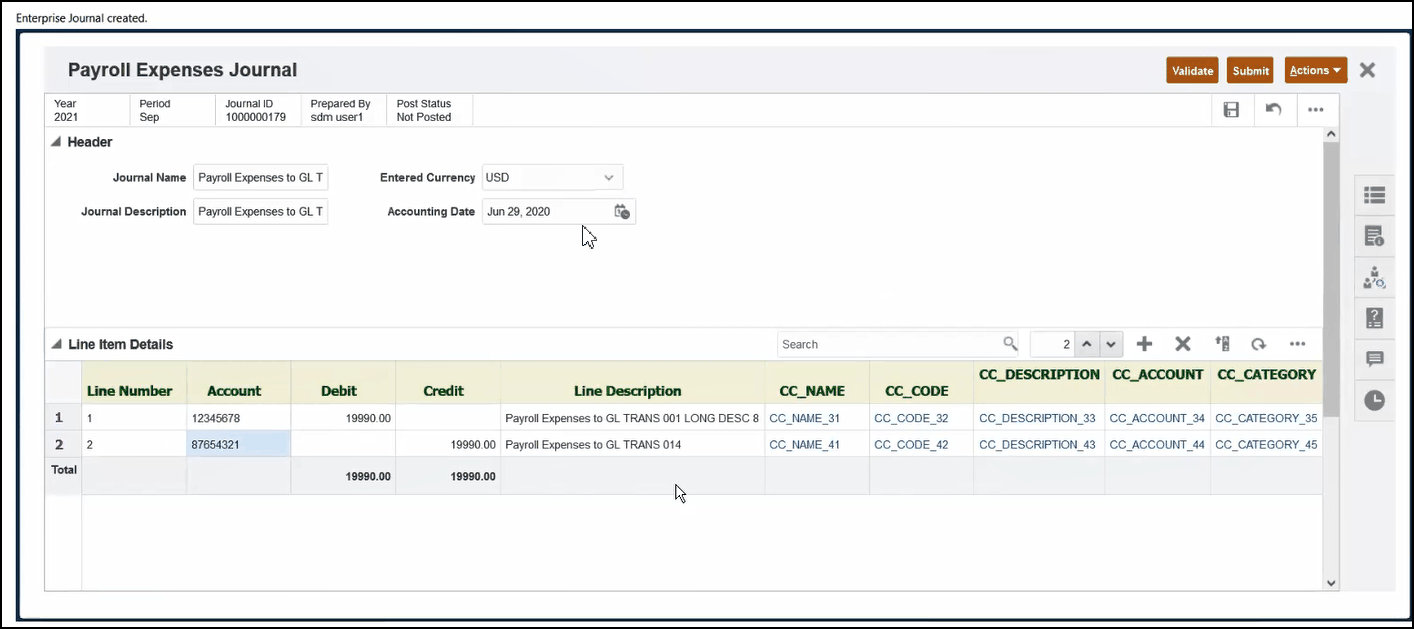Delete line item with the X icon
Image resolution: width=1414 pixels, height=629 pixels.
(1182, 344)
